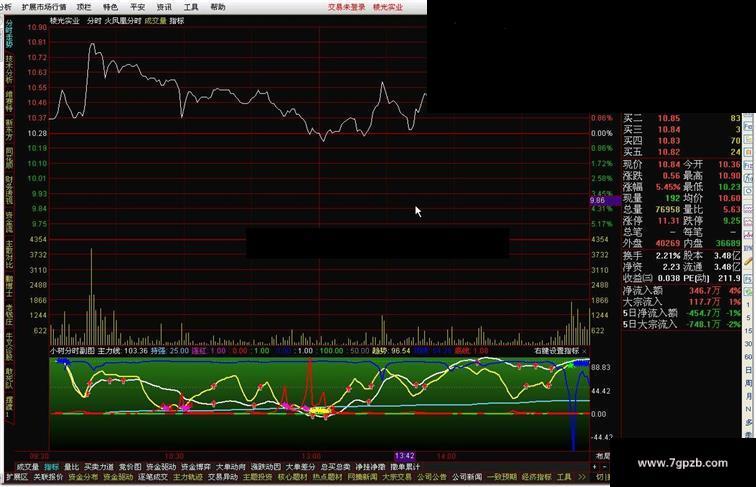Image resolution: width=756 pixels, height=487 pixels.
Task: Open the 大单动向 tab
Action: tap(231, 467)
